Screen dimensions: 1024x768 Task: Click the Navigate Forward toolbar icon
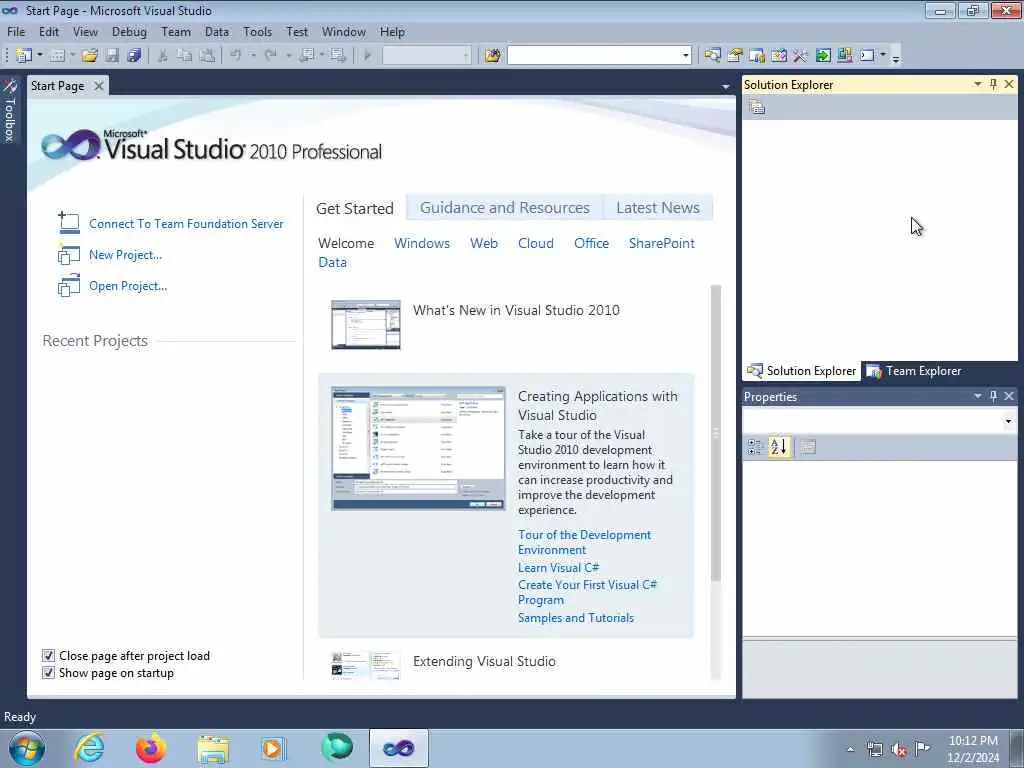(x=338, y=56)
